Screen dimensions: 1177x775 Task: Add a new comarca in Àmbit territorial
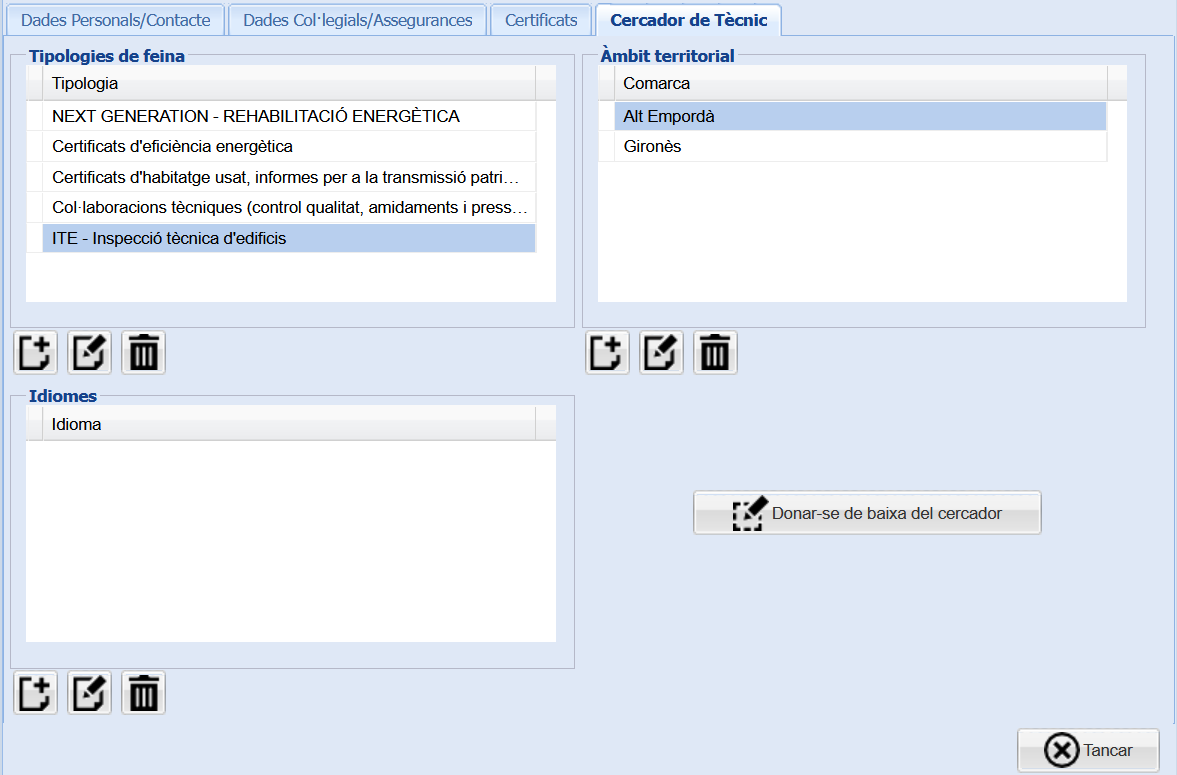pyautogui.click(x=607, y=352)
